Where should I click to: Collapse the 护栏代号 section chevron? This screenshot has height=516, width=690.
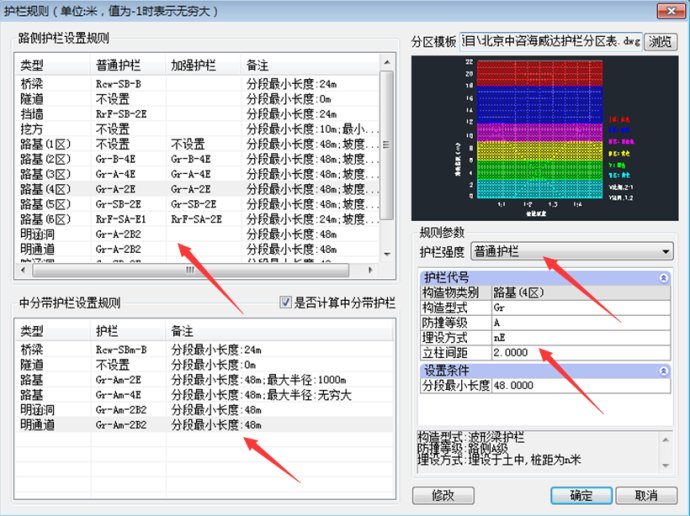(x=662, y=279)
